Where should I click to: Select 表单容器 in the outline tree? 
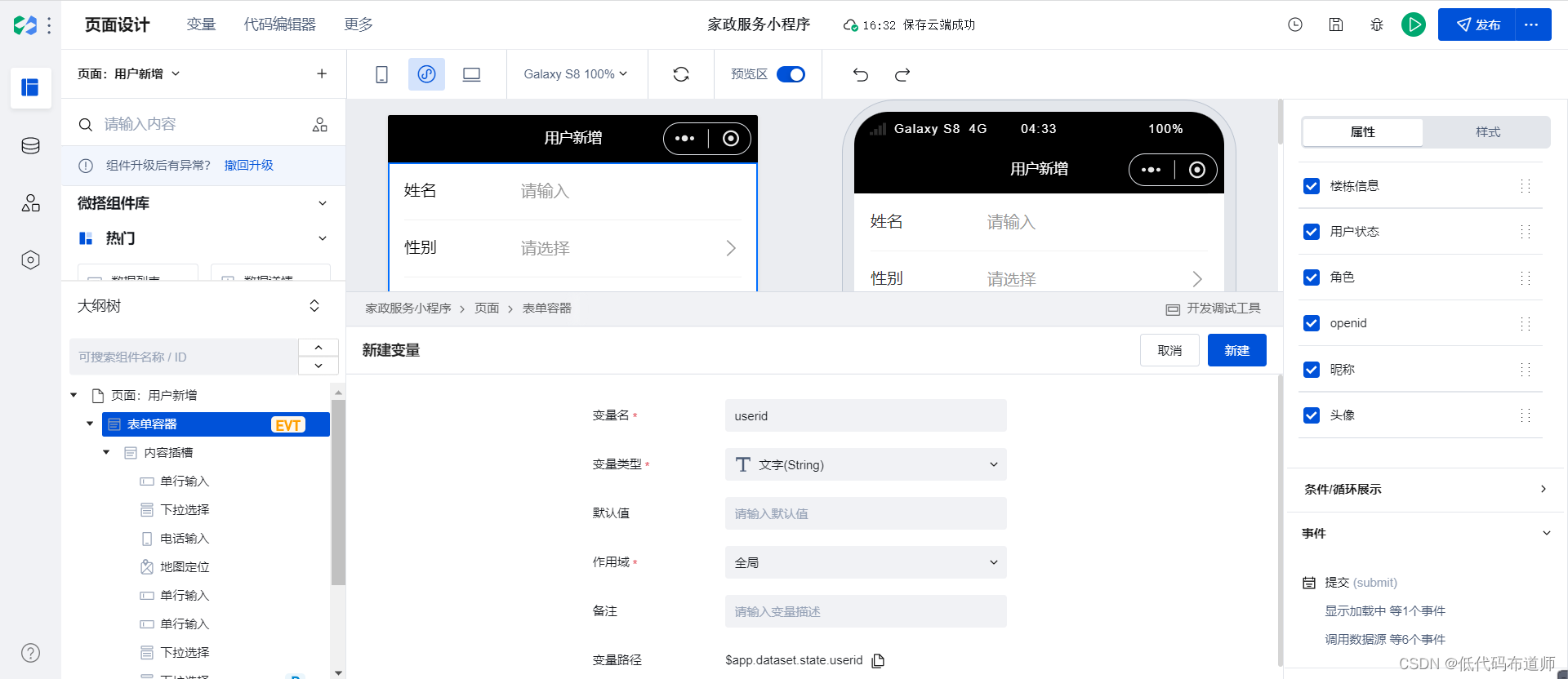click(x=216, y=424)
